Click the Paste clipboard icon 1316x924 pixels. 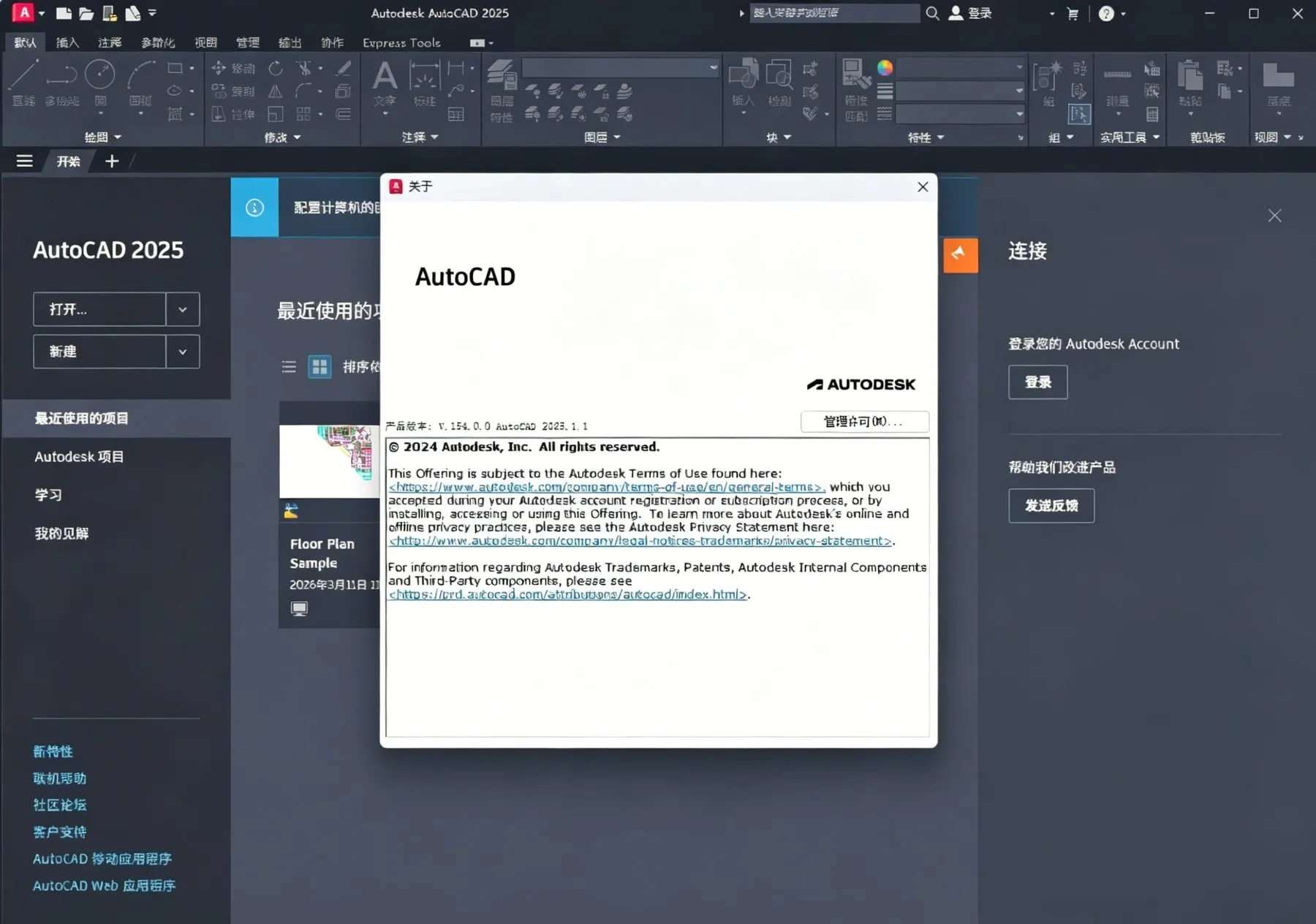[1190, 82]
